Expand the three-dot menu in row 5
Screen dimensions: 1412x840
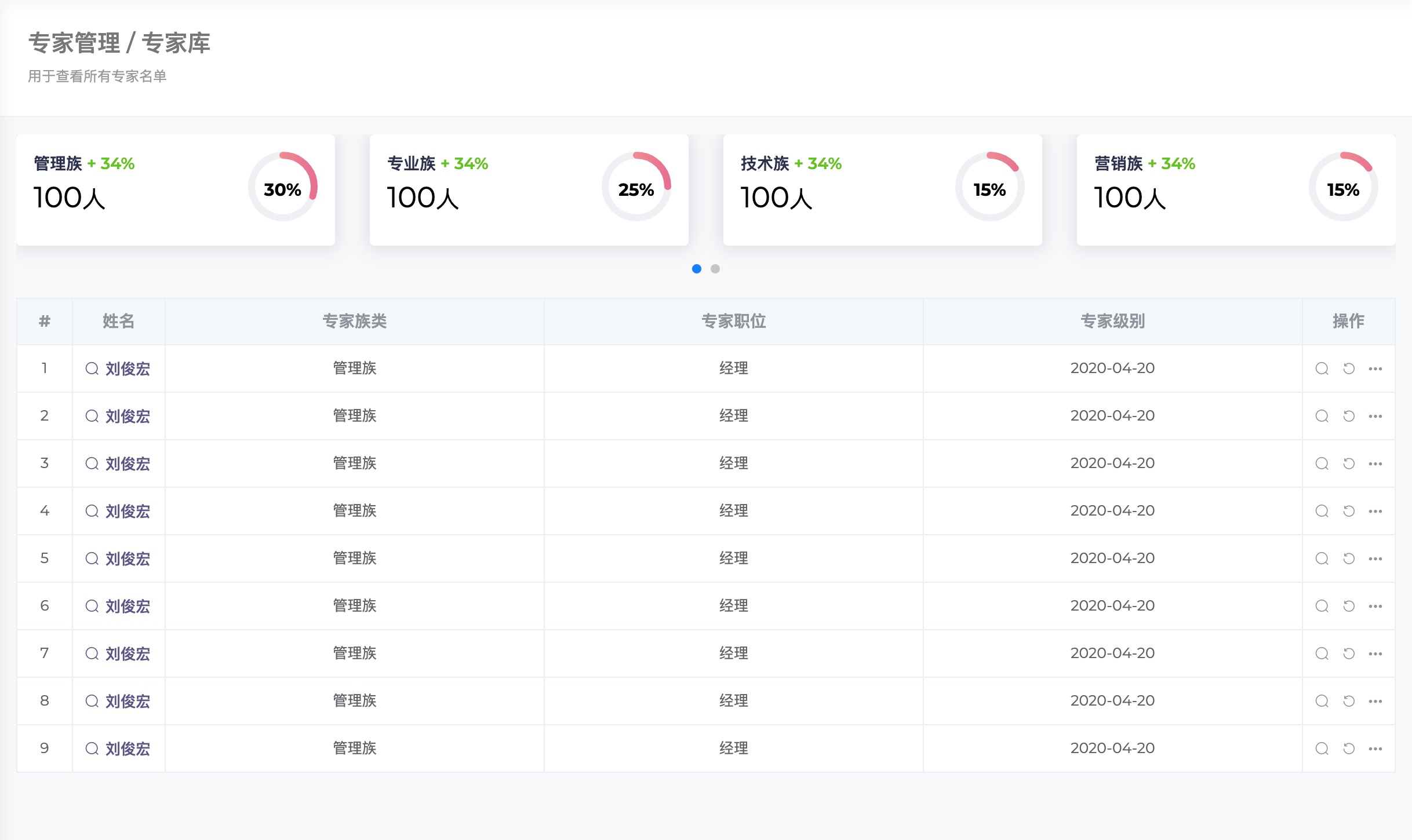pos(1375,558)
